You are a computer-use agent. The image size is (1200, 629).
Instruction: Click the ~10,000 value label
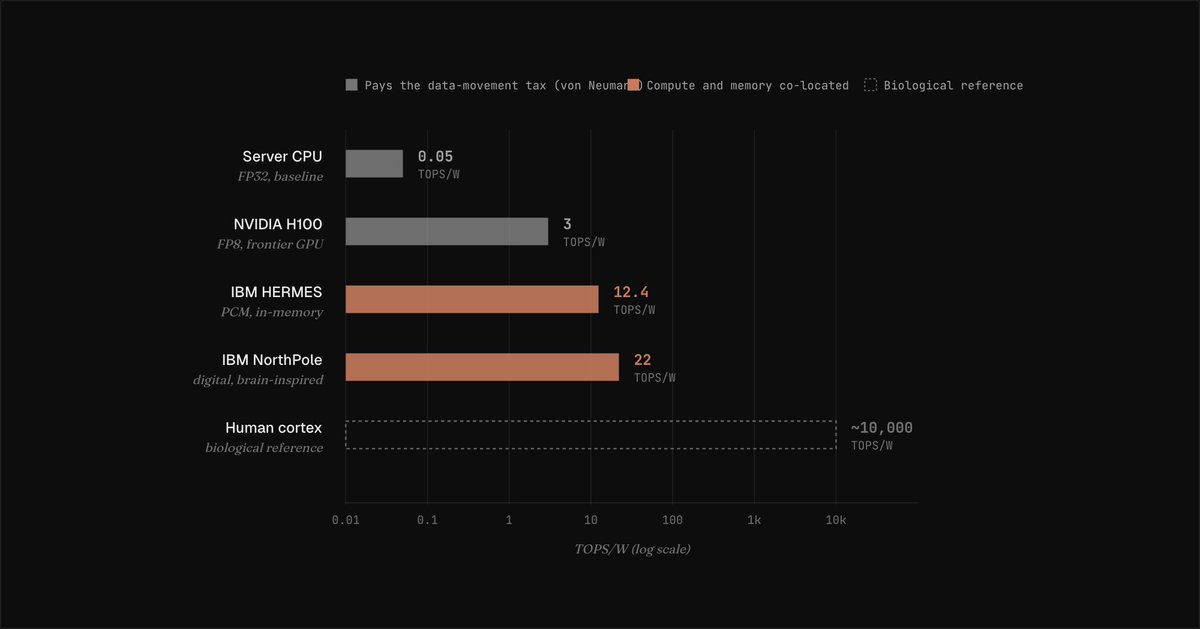pyautogui.click(x=882, y=428)
